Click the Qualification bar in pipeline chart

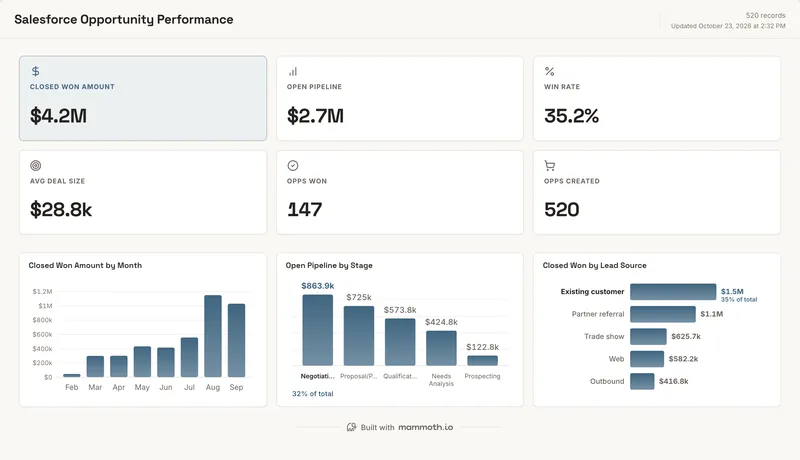[x=401, y=342]
